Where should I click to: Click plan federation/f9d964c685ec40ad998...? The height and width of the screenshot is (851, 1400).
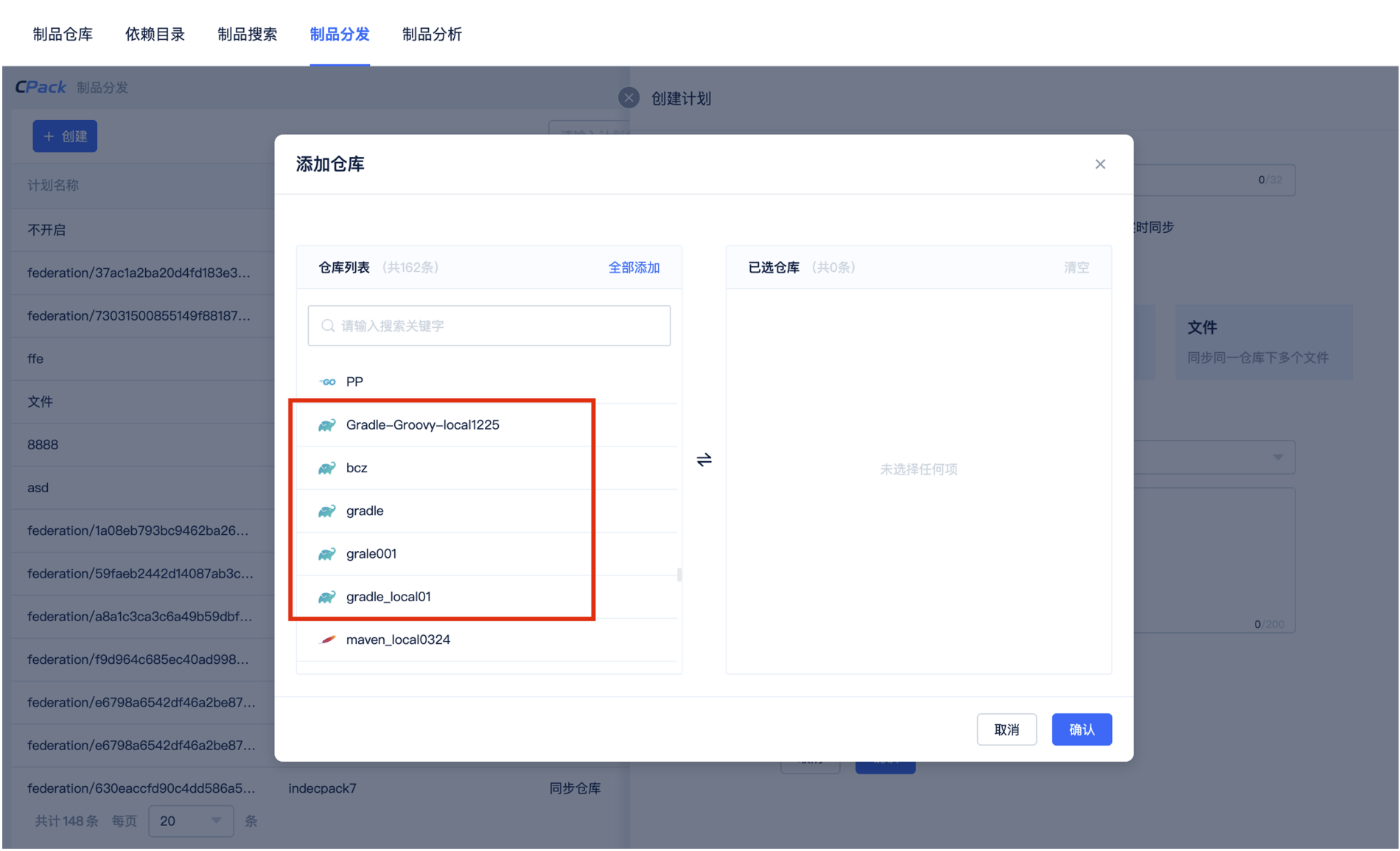click(138, 659)
